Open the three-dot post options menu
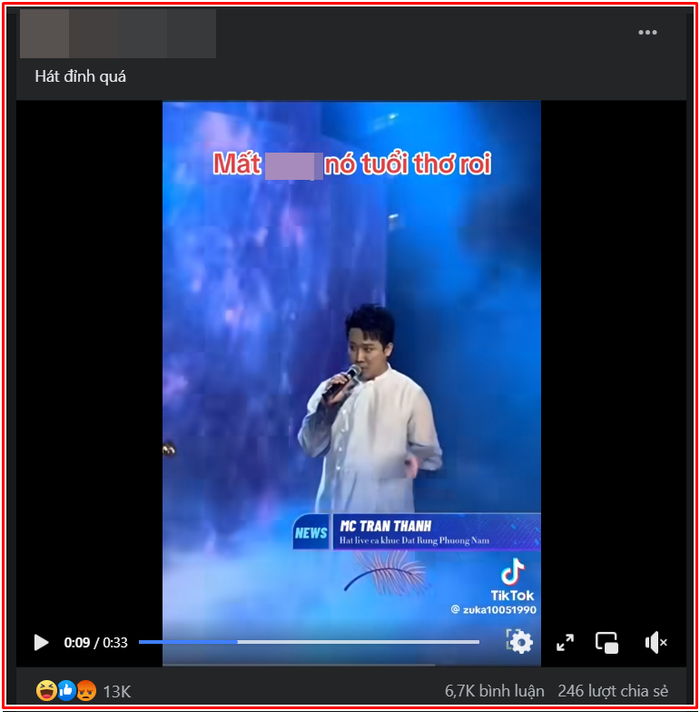The image size is (700, 712). [647, 32]
